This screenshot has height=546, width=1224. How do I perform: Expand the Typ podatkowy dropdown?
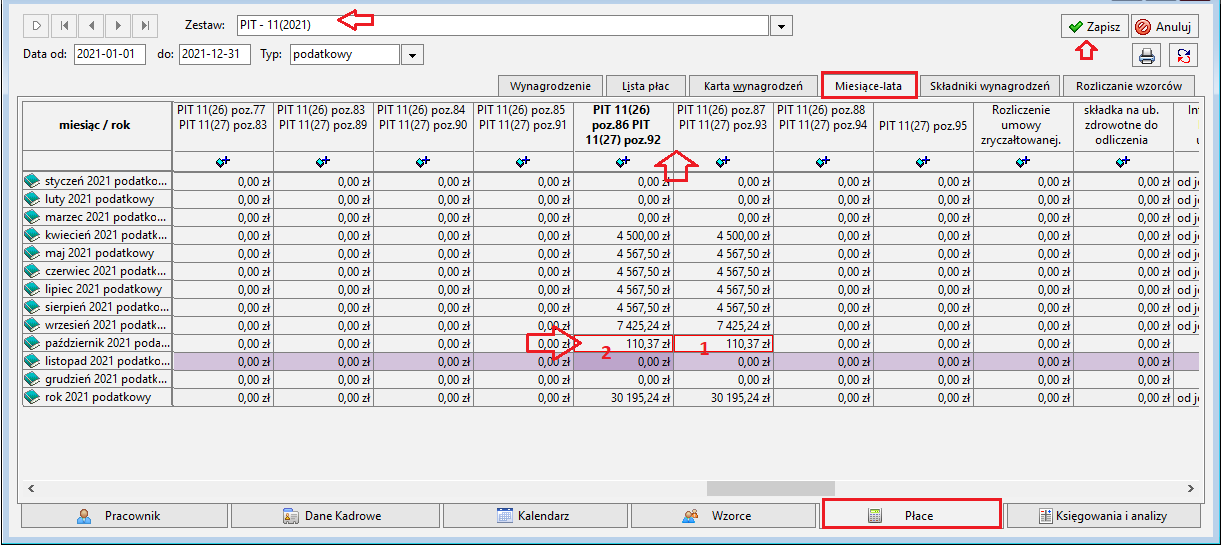coord(413,54)
